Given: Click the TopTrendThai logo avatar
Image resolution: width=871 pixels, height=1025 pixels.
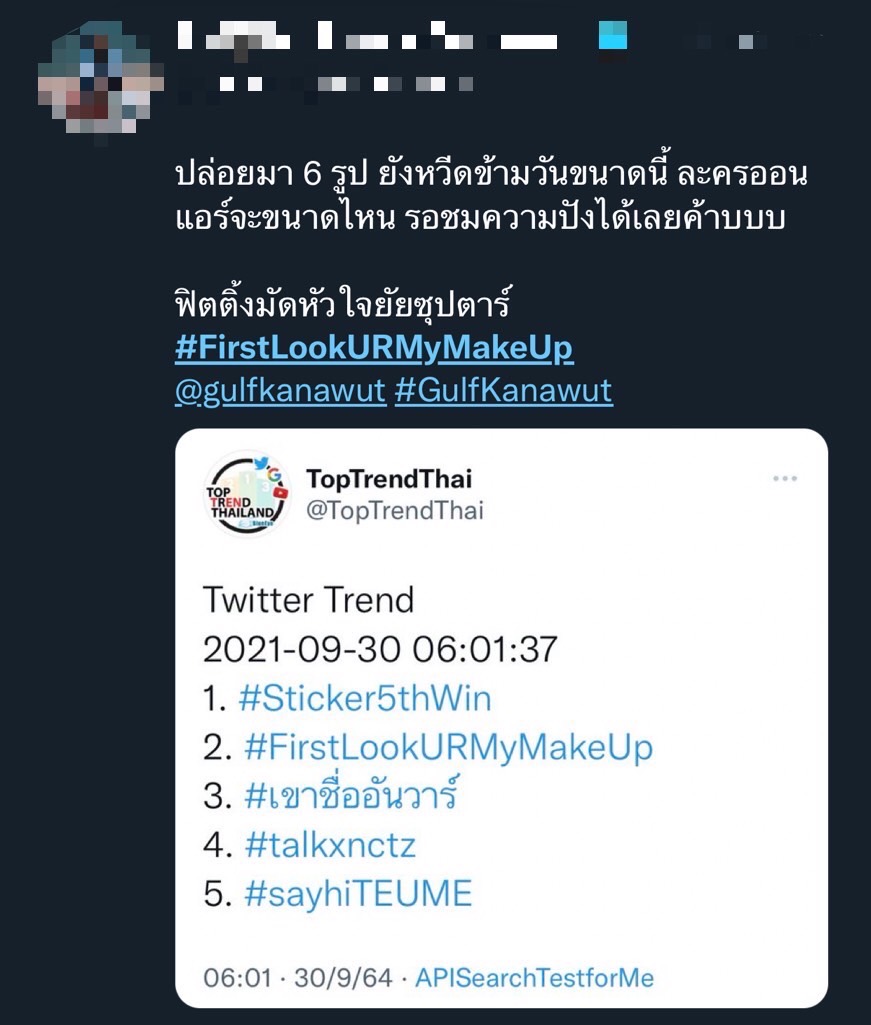Looking at the screenshot, I should point(246,493).
